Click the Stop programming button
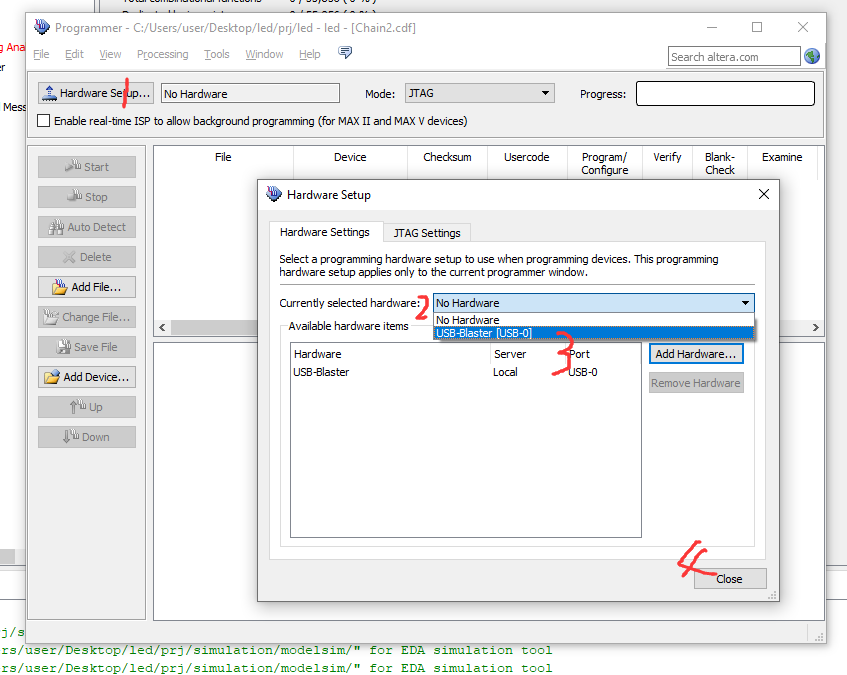 click(87, 197)
